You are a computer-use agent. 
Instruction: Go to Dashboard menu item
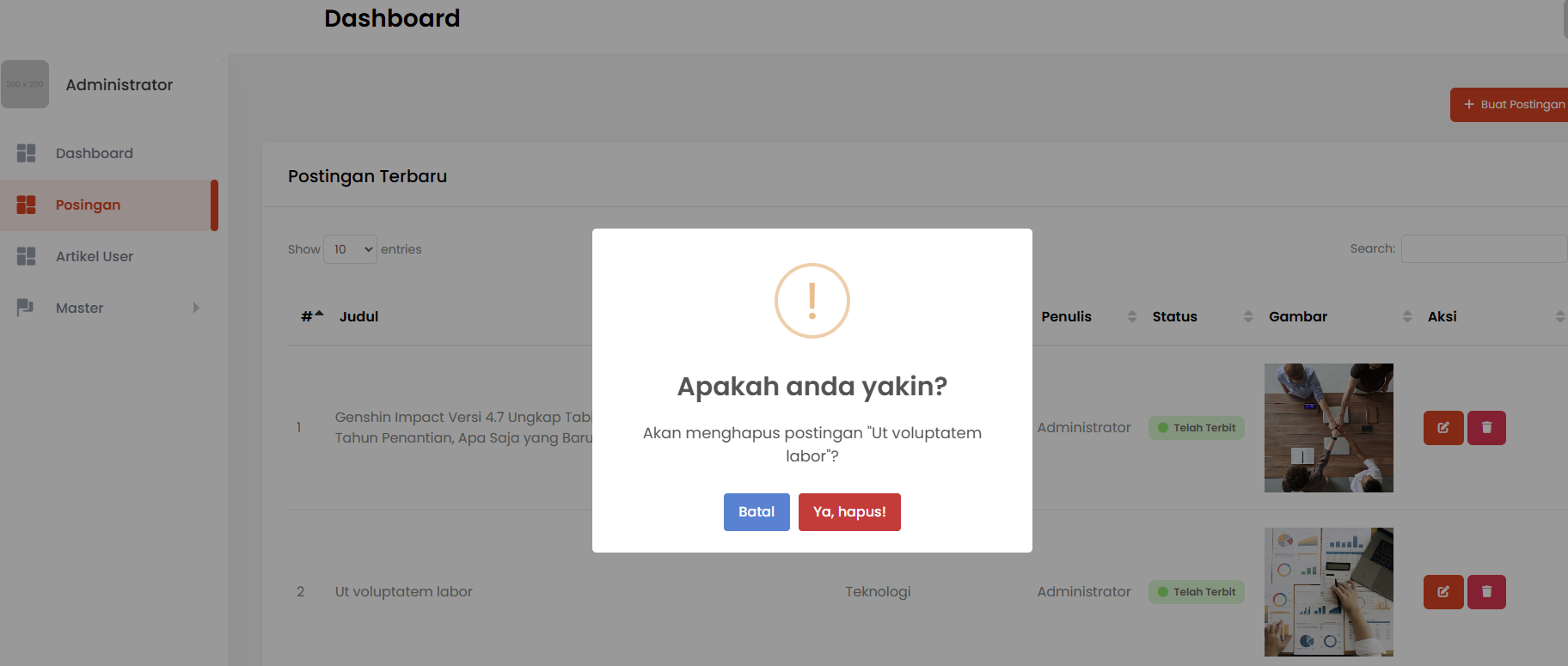95,153
